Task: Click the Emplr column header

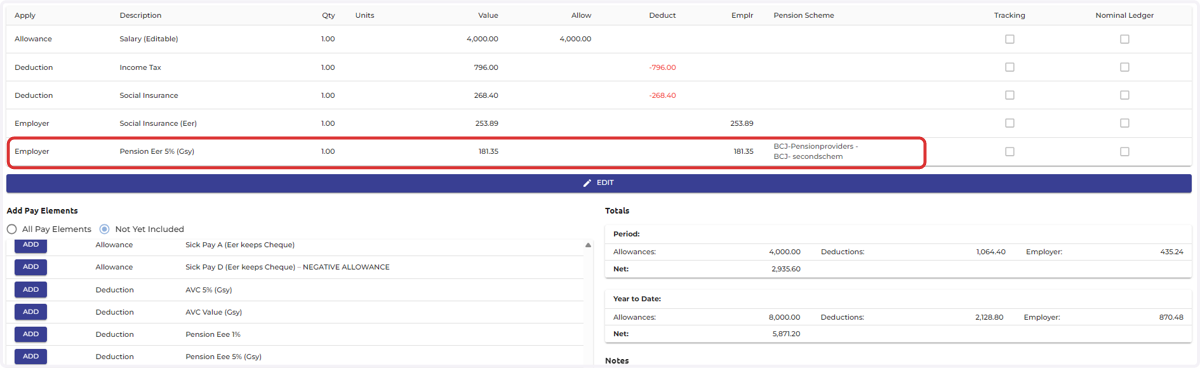Action: coord(742,16)
